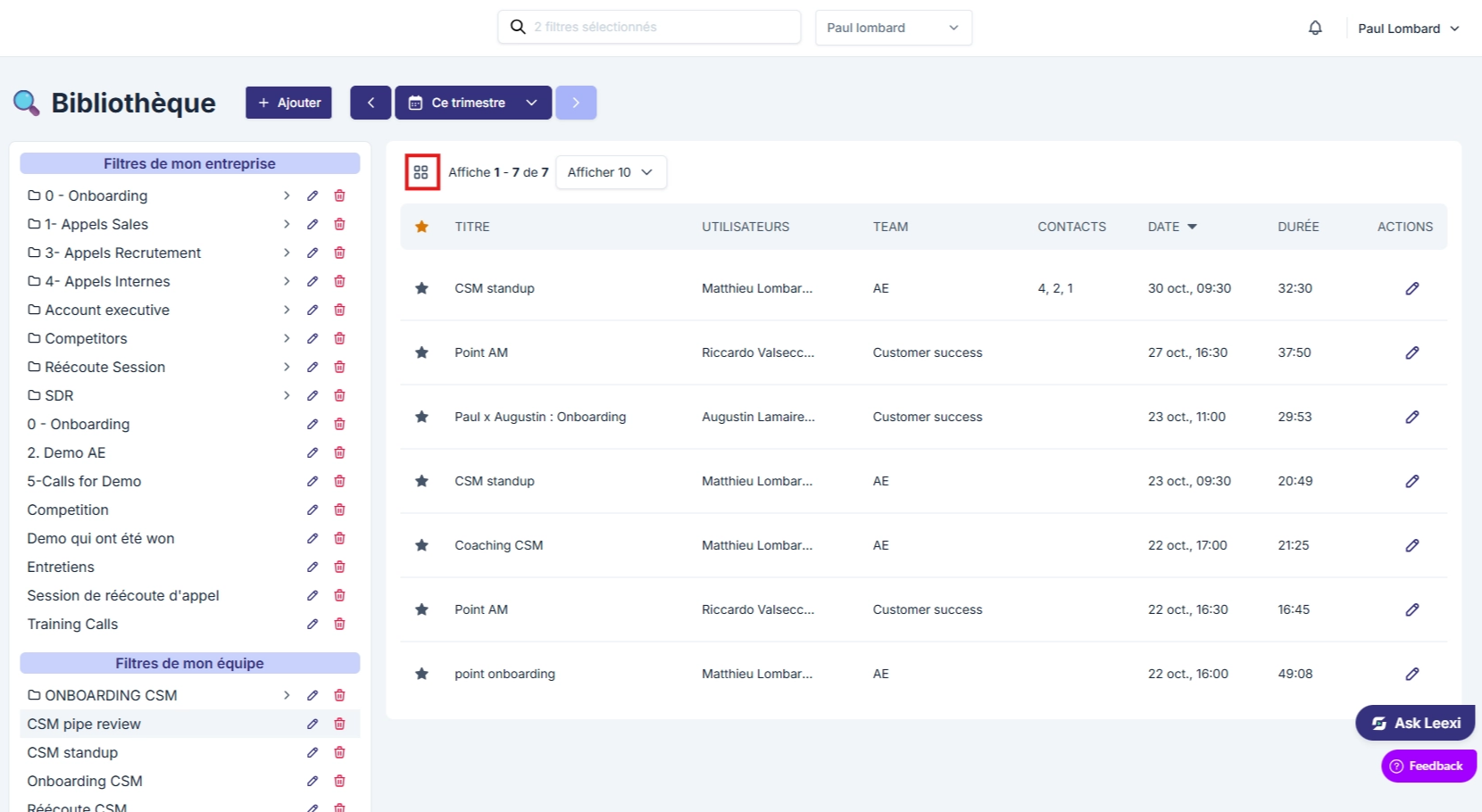Delete the Demo qui ont été won filter

pos(339,538)
